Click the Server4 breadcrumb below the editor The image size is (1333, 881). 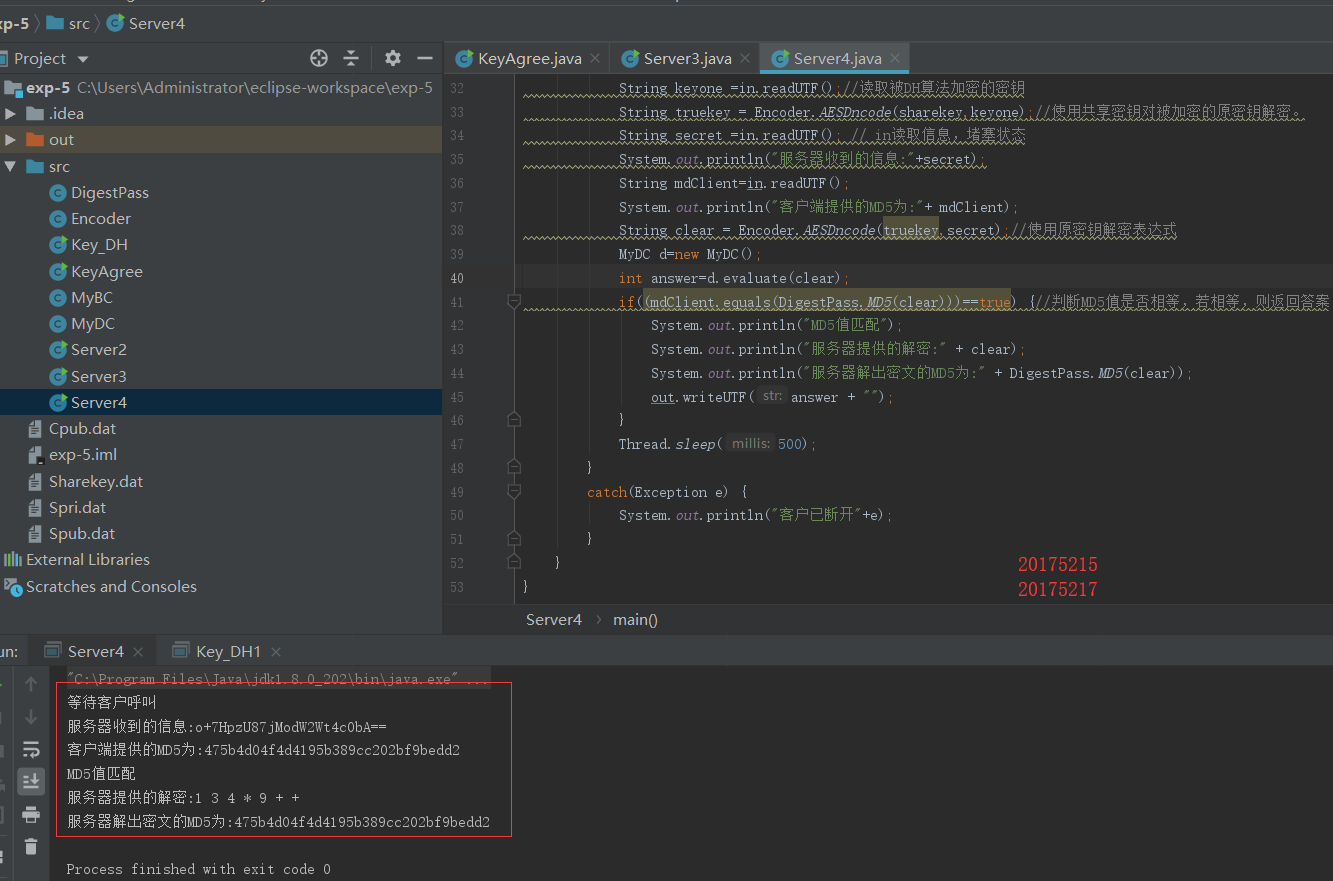click(x=554, y=620)
